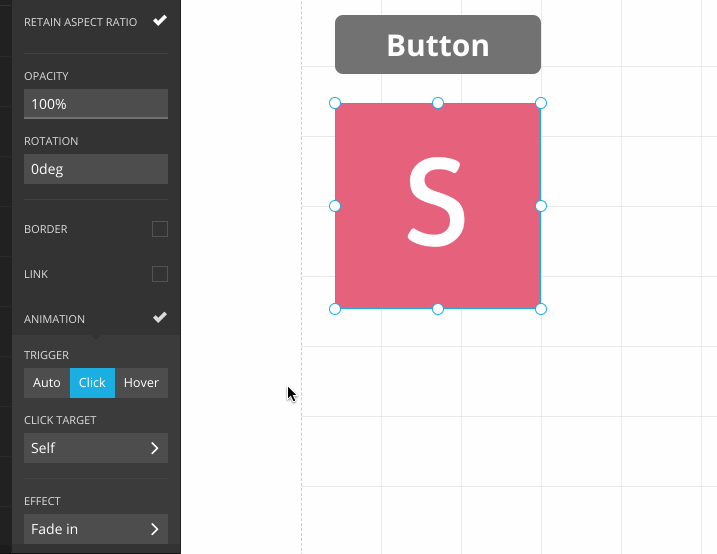Click the bottom-right resize handle
717x554 pixels.
541,309
